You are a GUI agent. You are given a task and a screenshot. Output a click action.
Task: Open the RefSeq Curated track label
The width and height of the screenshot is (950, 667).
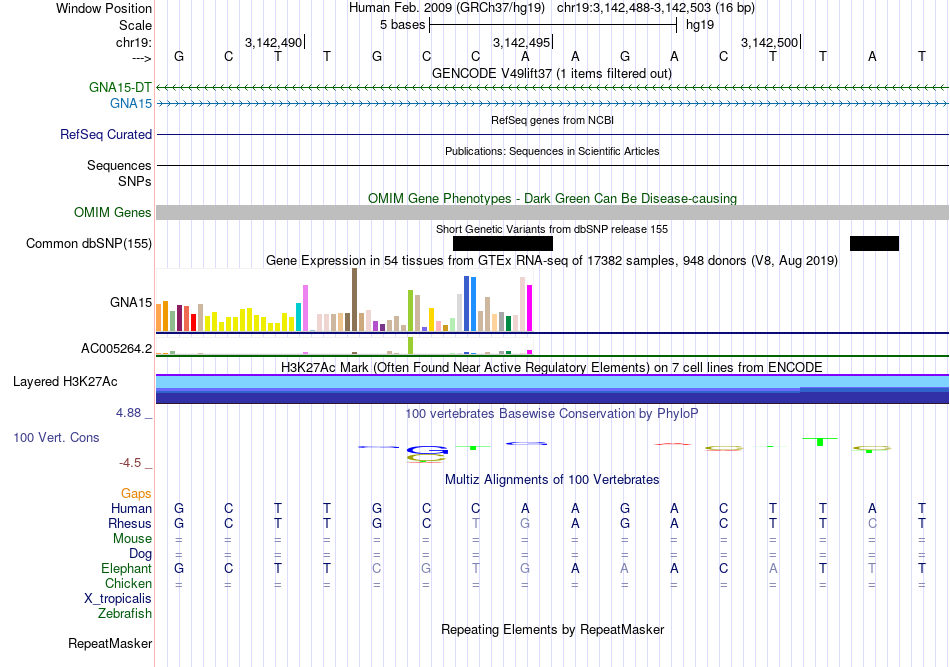106,134
